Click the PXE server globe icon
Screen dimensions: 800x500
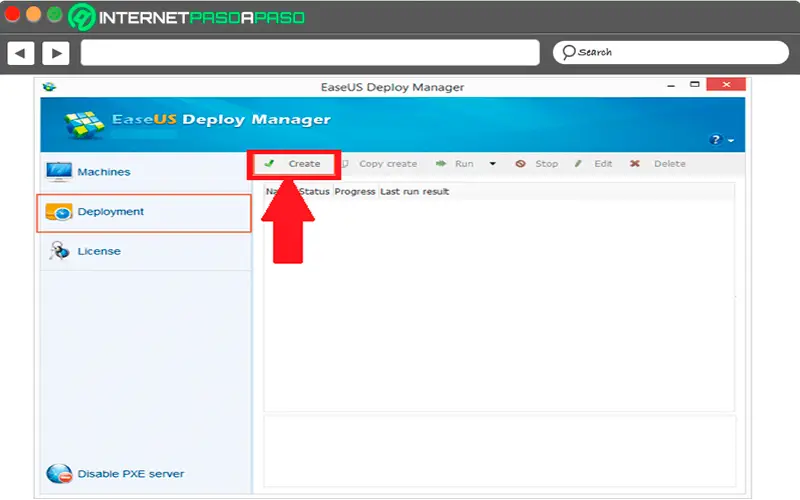[x=59, y=473]
